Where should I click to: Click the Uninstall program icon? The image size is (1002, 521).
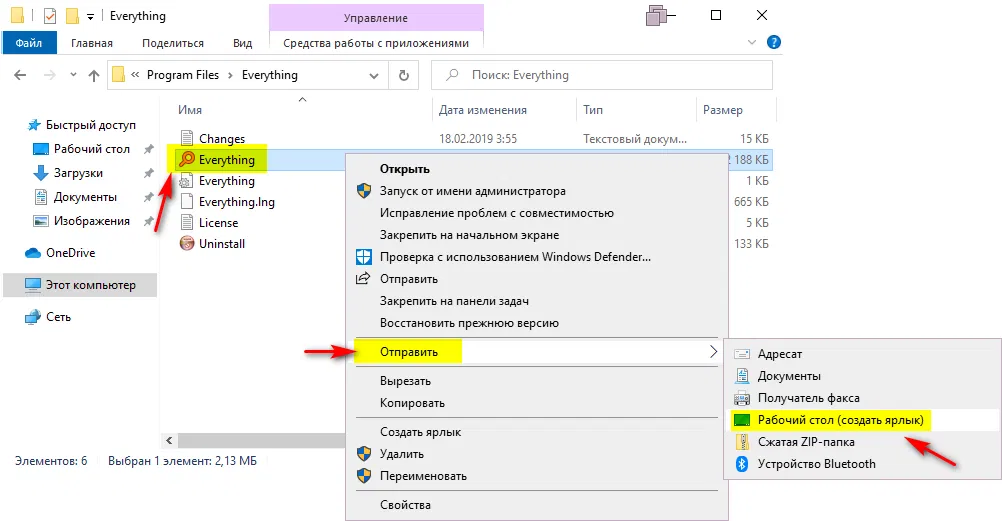click(187, 244)
